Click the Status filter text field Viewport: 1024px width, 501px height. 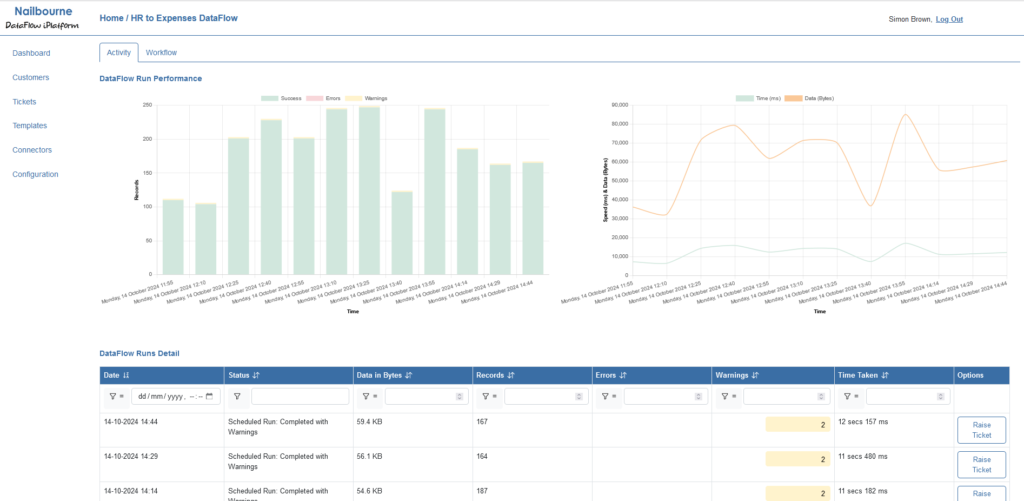point(299,397)
